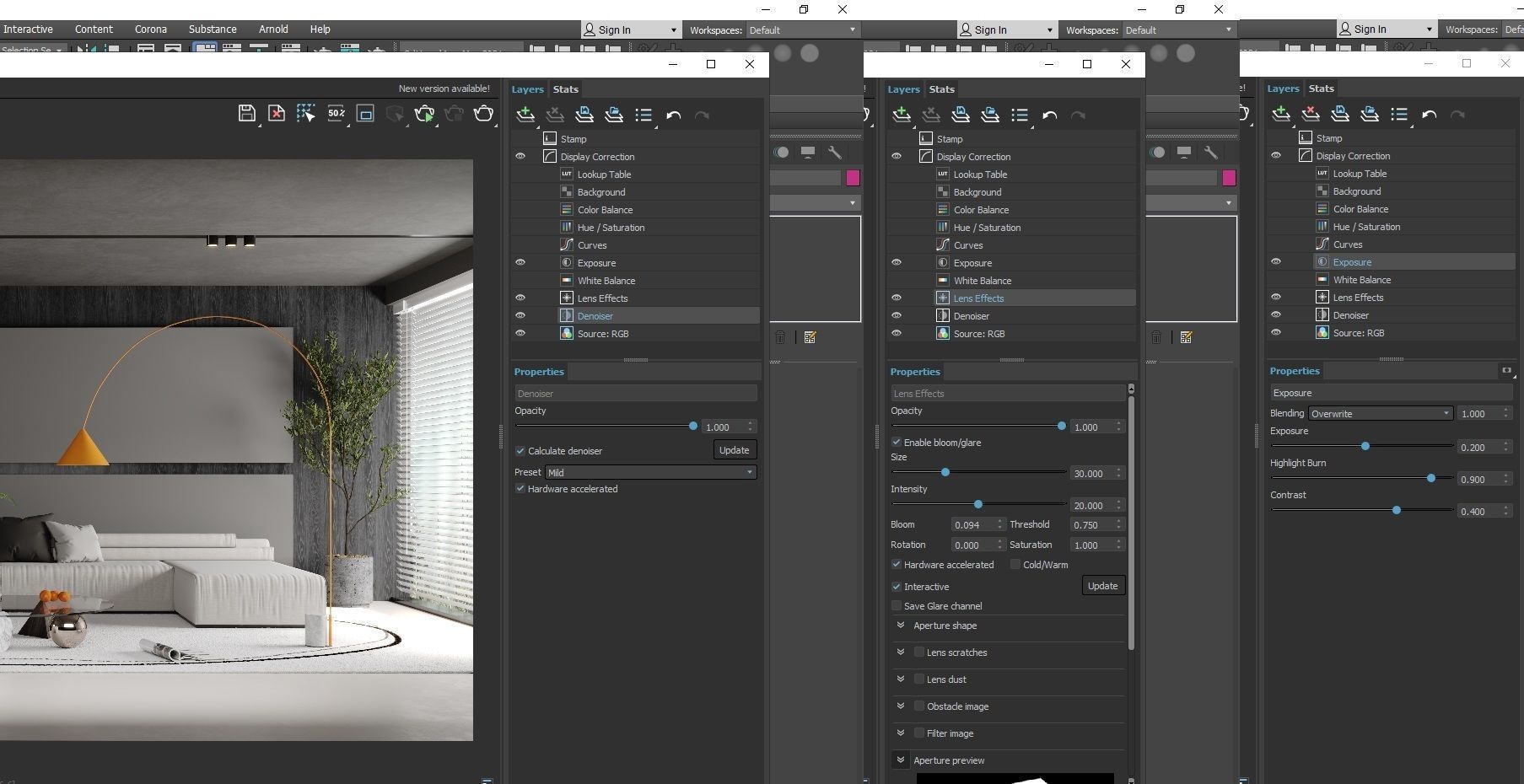Open the Preset Mild dropdown
Image resolution: width=1524 pixels, height=784 pixels.
point(650,473)
